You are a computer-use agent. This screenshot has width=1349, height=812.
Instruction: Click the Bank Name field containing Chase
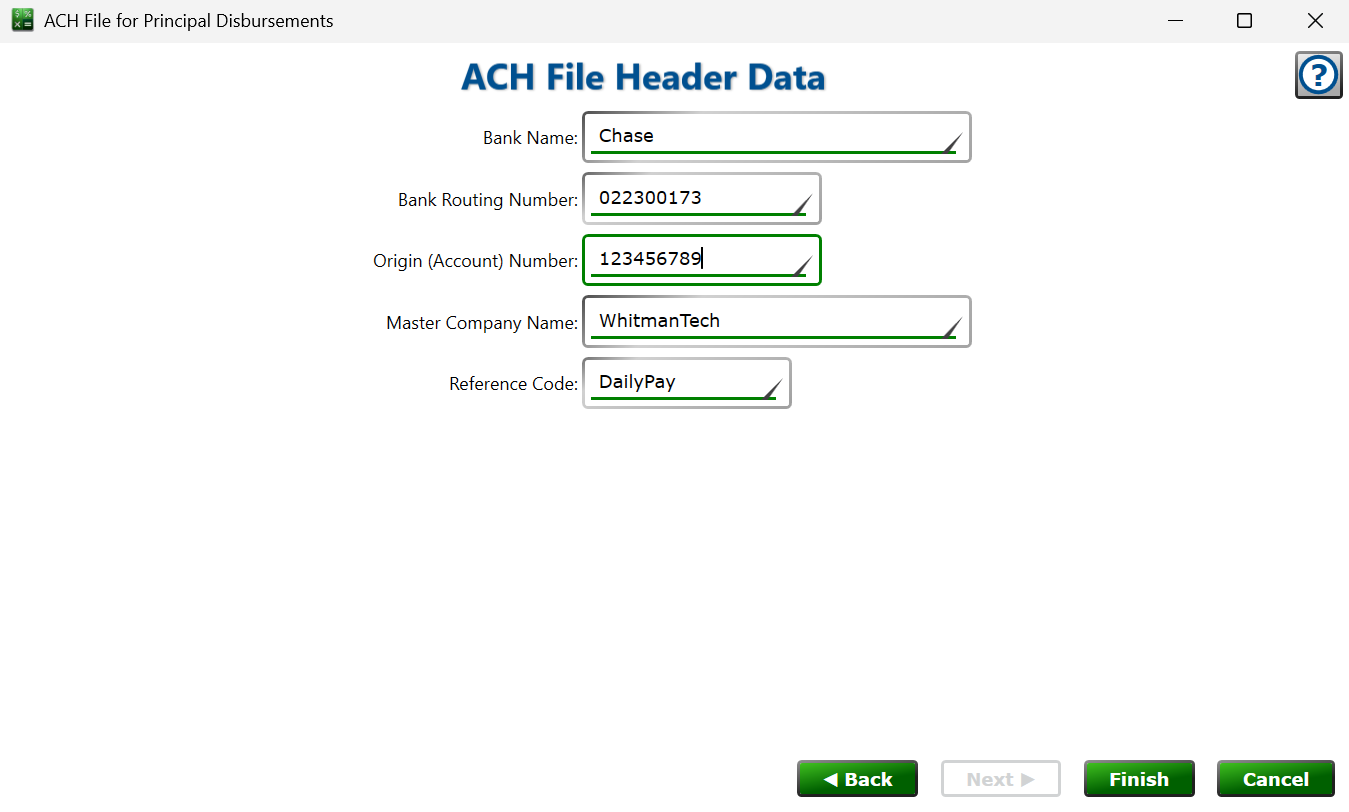(x=777, y=137)
